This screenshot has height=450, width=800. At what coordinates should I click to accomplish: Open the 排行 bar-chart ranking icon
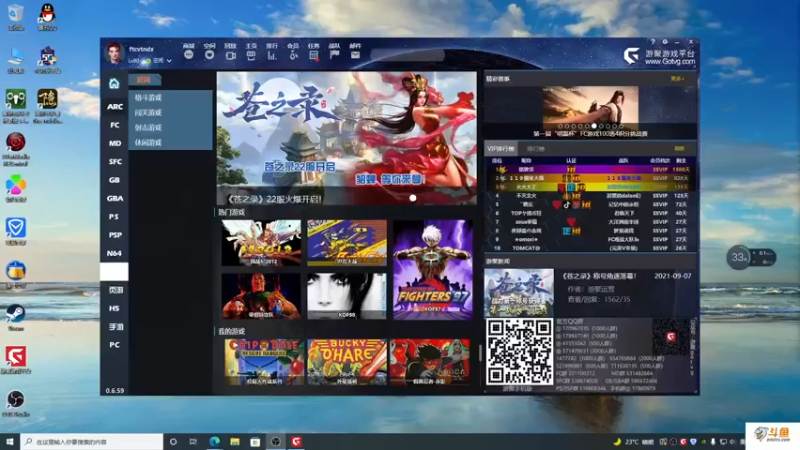coord(272,55)
